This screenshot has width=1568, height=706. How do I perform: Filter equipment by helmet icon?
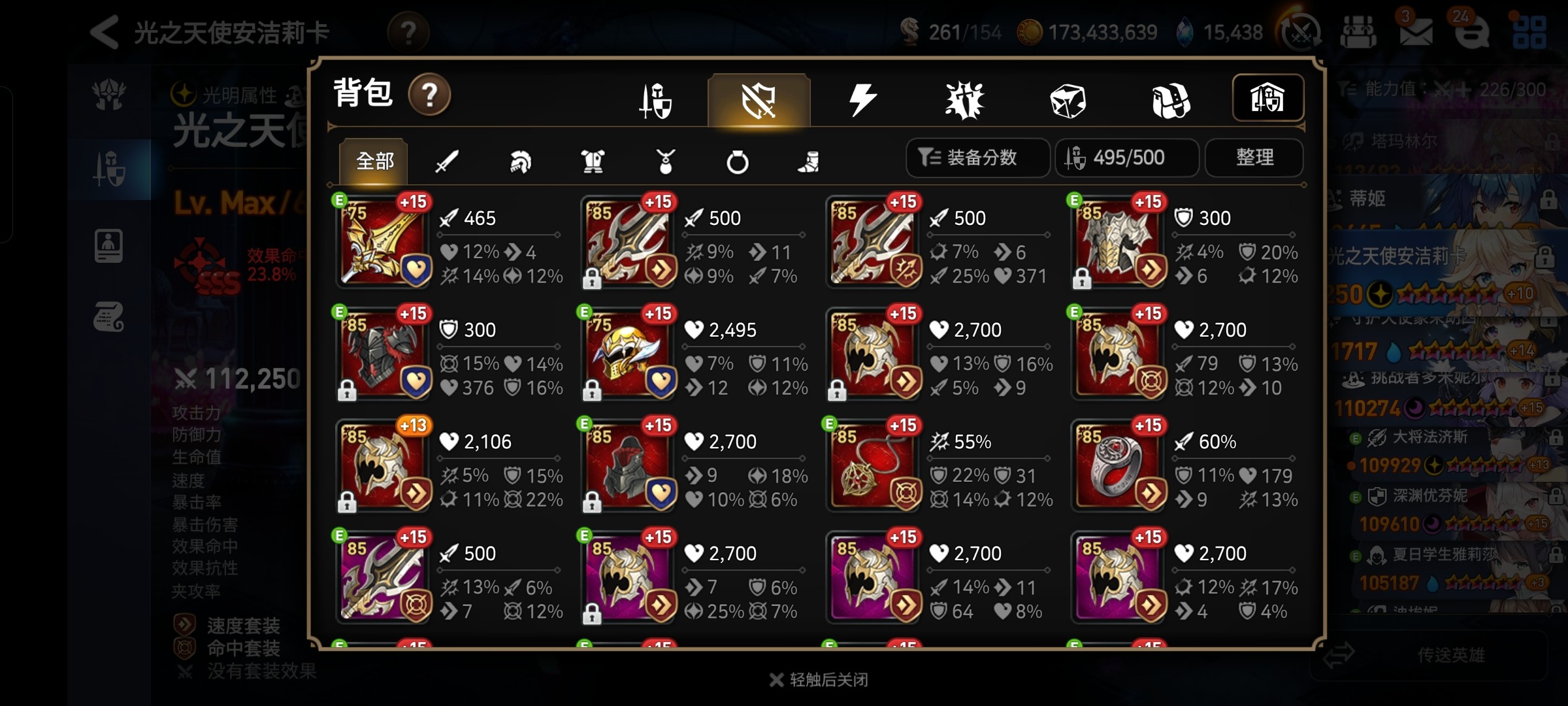pos(520,161)
